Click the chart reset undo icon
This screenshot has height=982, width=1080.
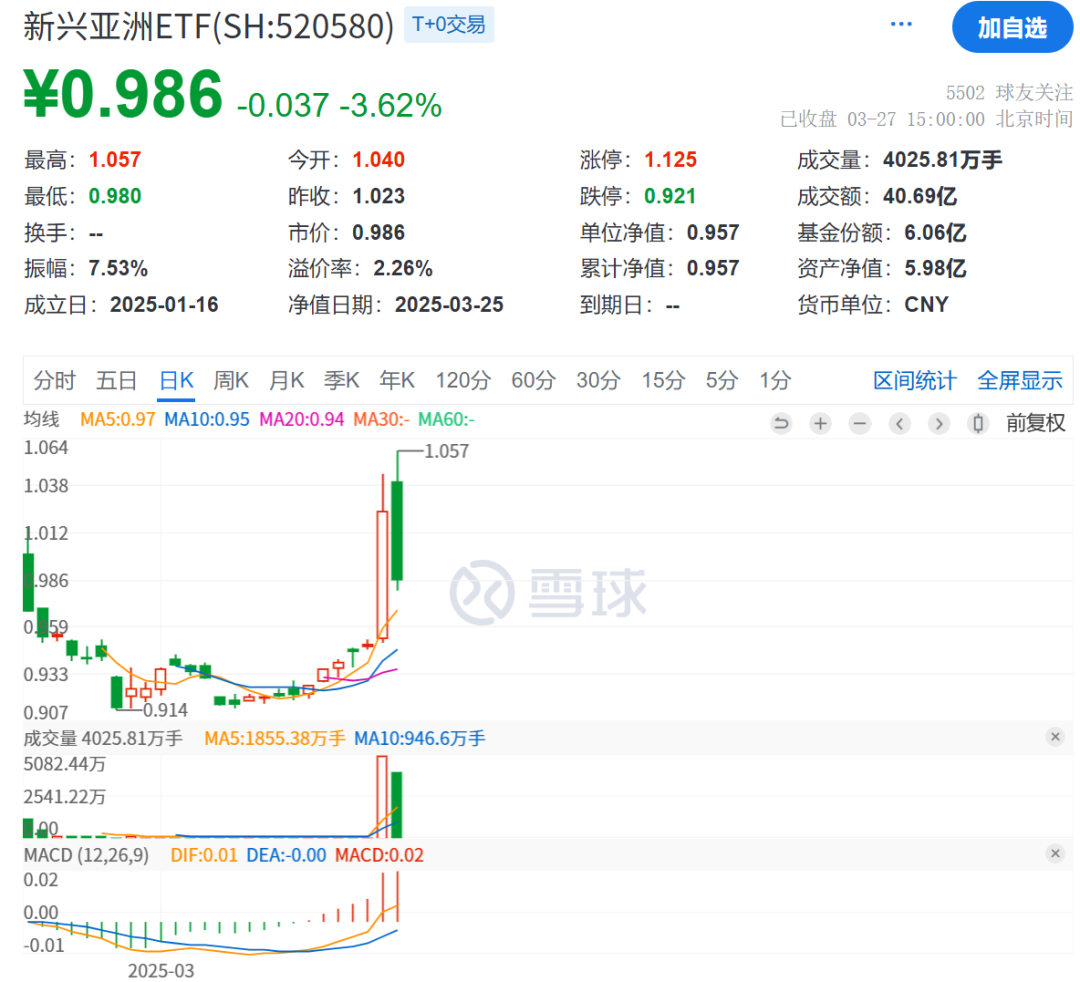[x=781, y=423]
